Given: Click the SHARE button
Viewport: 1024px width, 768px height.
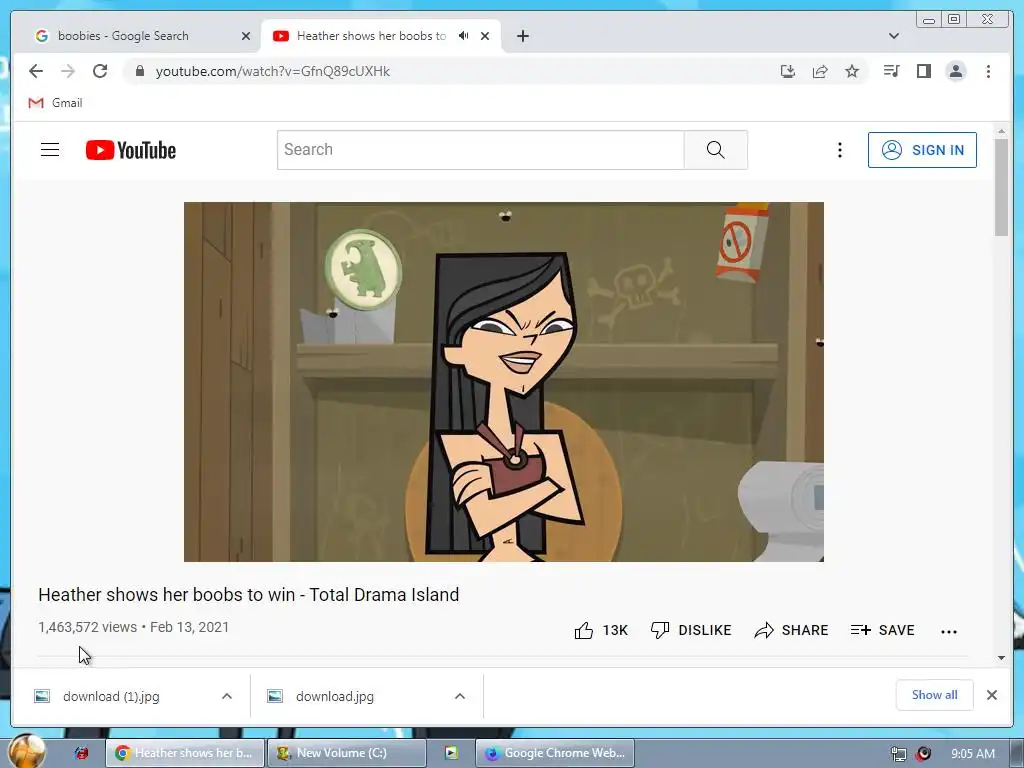Looking at the screenshot, I should pos(791,630).
